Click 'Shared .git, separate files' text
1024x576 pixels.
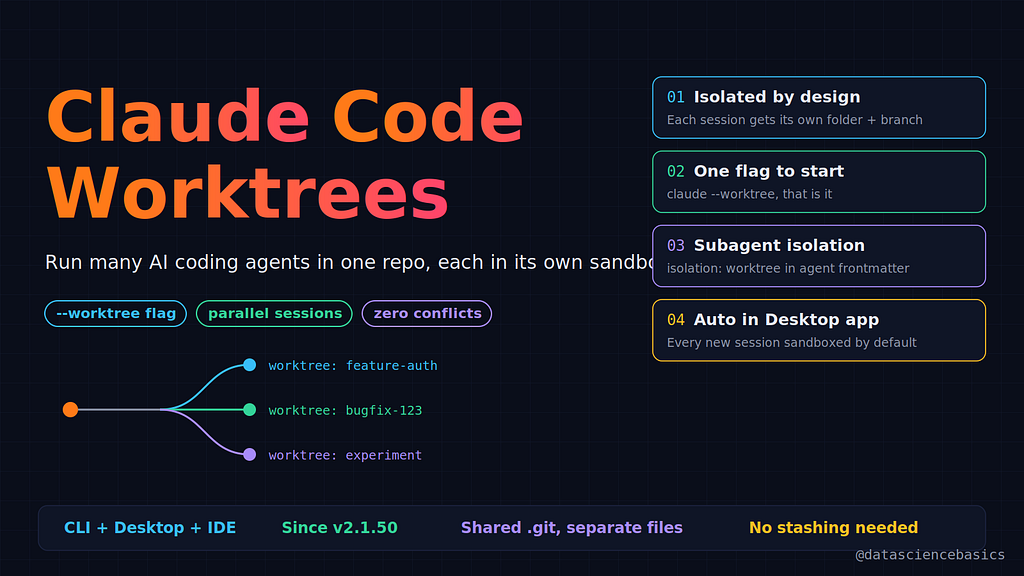[x=572, y=528]
